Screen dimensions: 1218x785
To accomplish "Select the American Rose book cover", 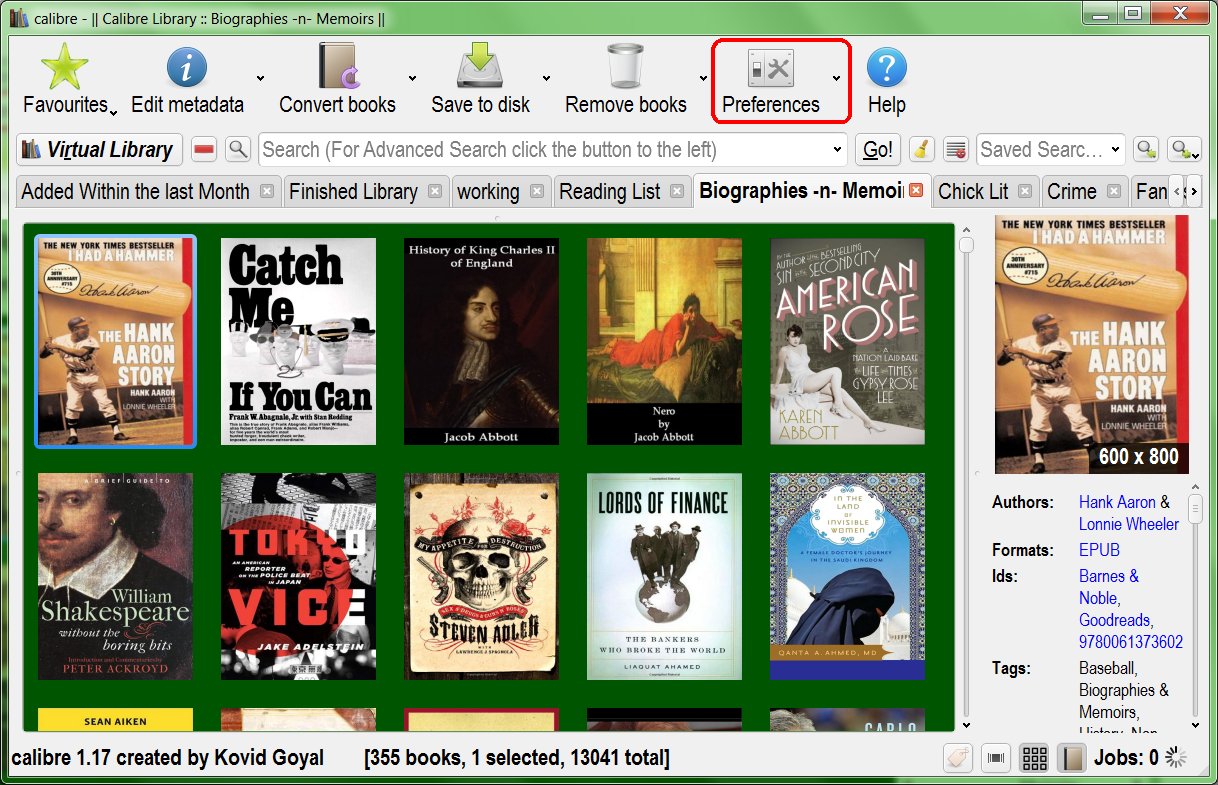I will point(847,341).
